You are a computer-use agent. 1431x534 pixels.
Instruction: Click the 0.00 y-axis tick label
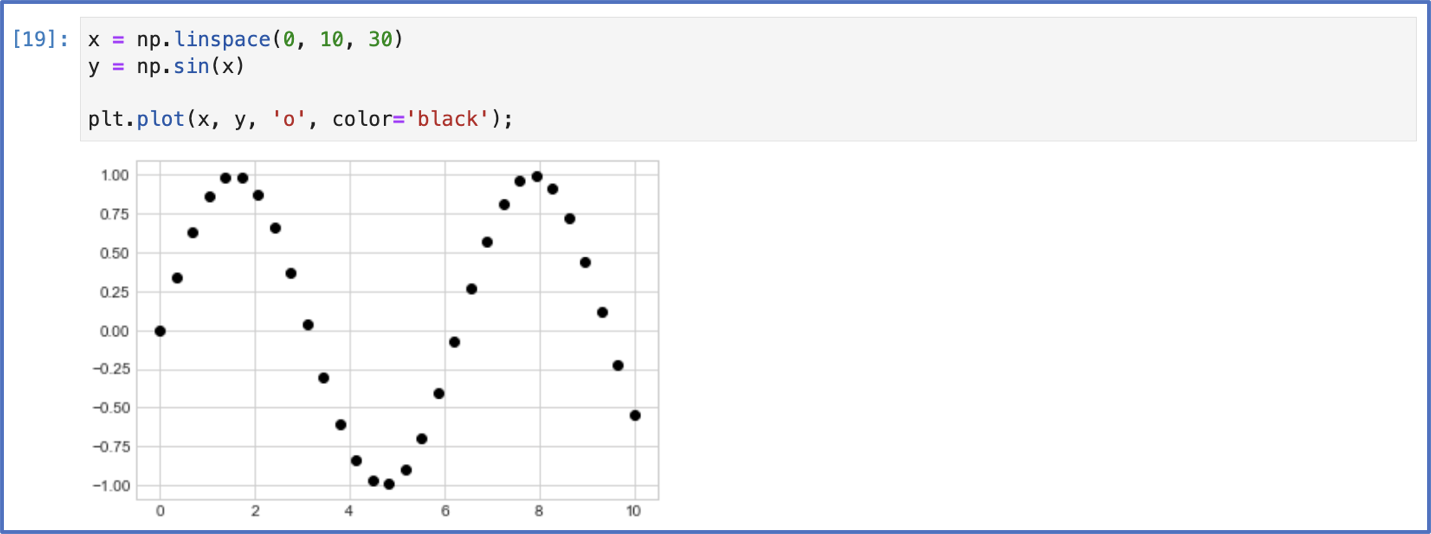click(x=114, y=331)
